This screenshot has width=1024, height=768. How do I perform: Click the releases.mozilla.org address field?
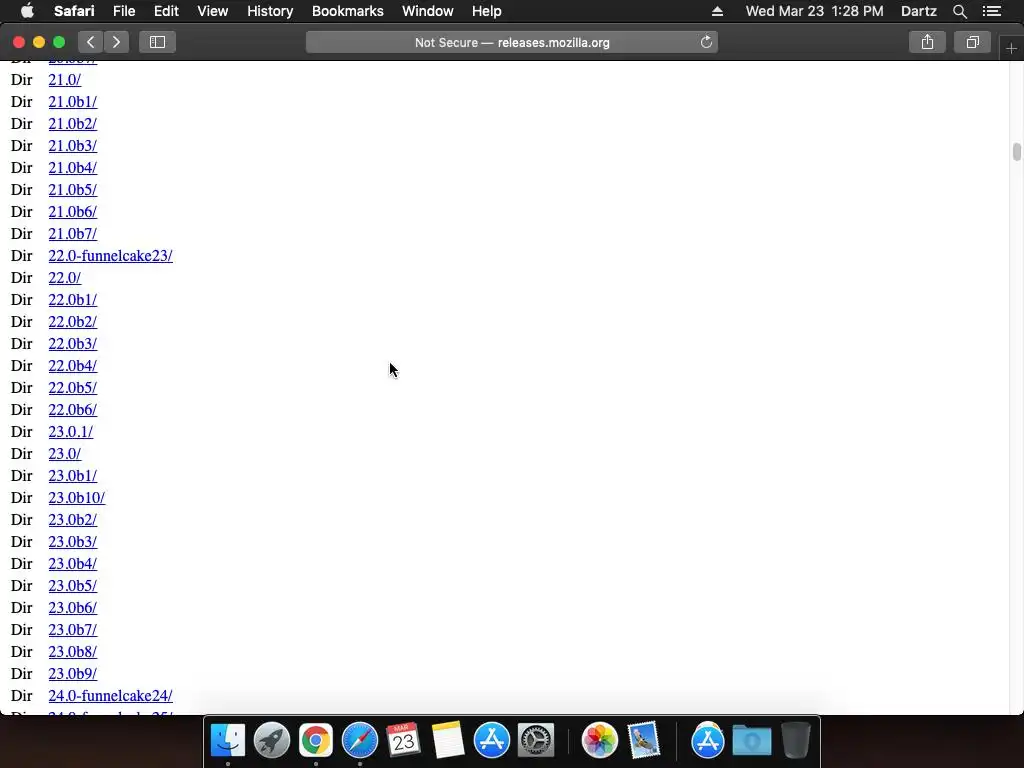[512, 42]
